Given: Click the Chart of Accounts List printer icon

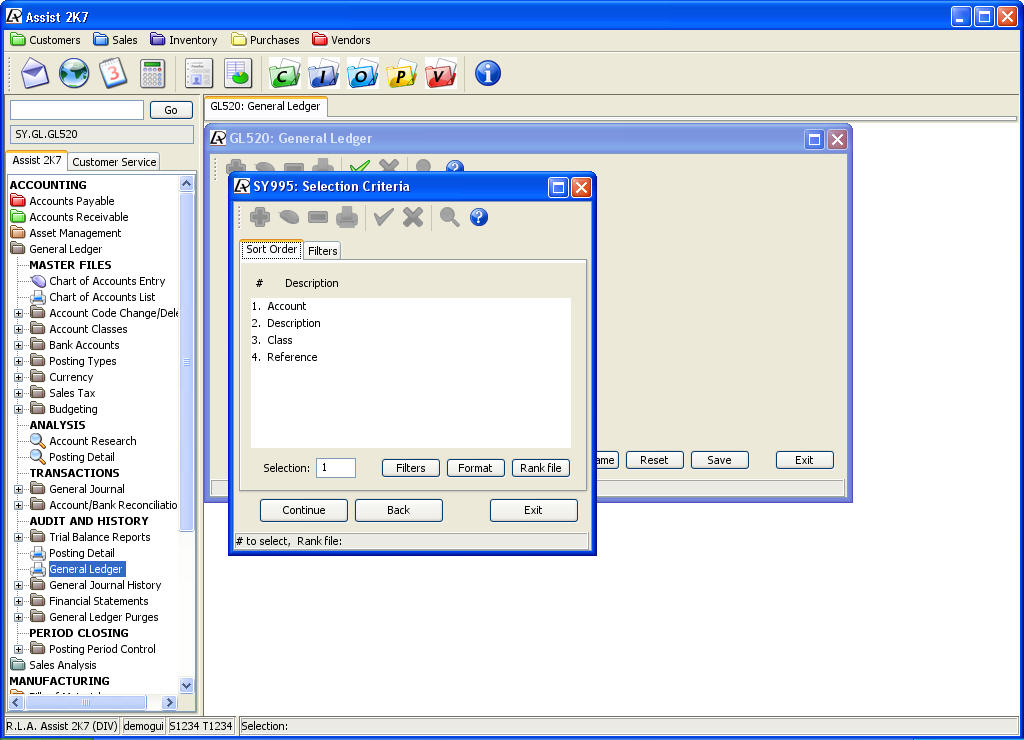Looking at the screenshot, I should click(x=39, y=297).
